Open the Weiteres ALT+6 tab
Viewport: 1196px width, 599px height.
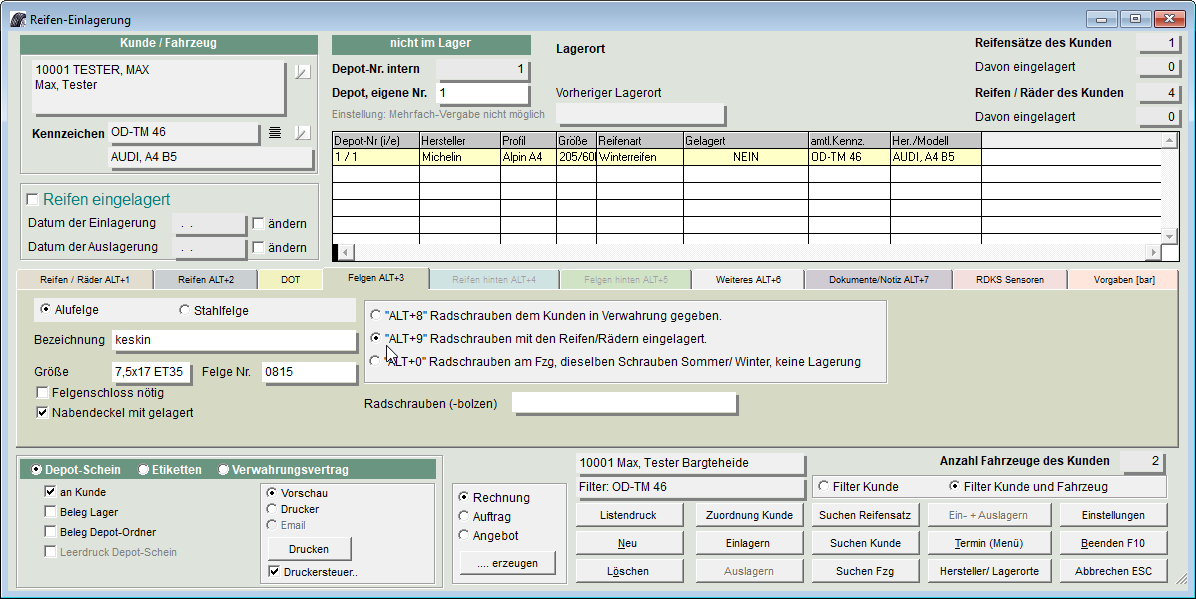pyautogui.click(x=748, y=280)
